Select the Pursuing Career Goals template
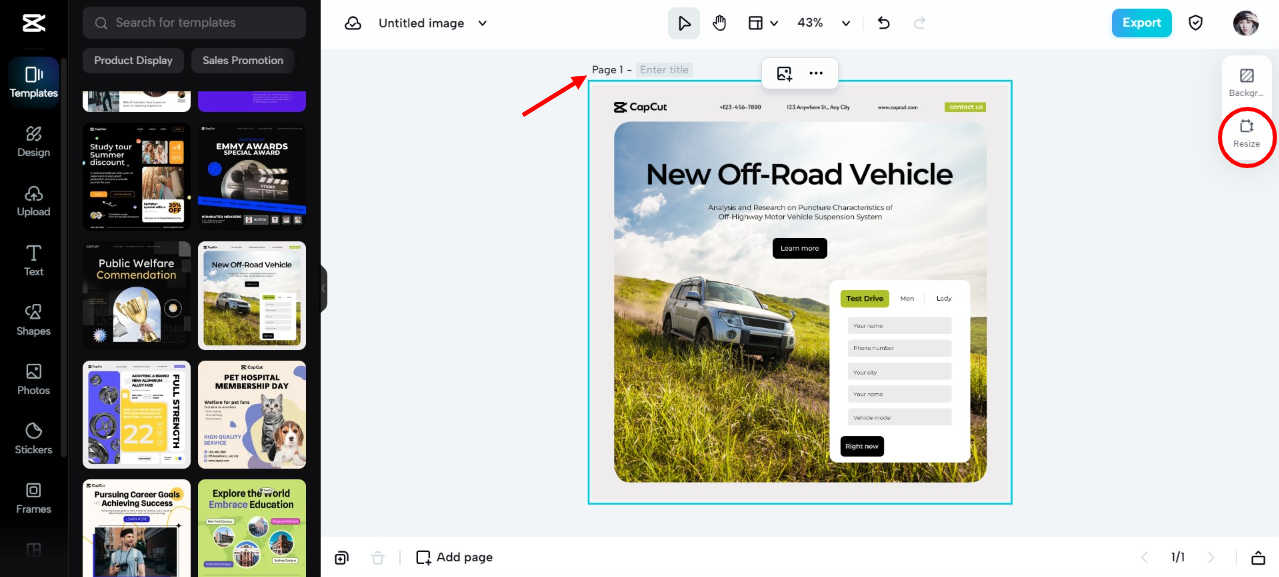1279x577 pixels. (x=137, y=527)
